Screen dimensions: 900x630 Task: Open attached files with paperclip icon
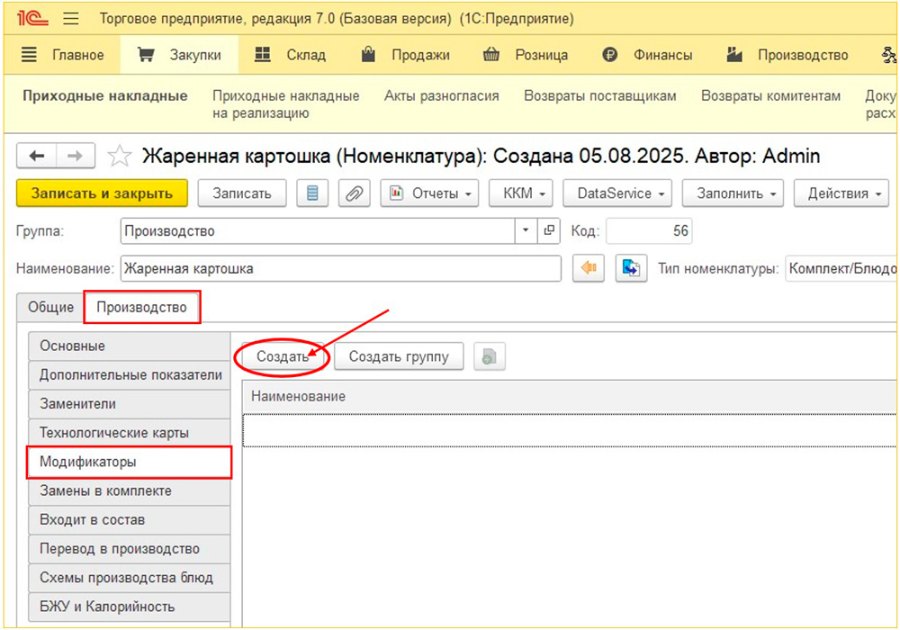click(354, 193)
